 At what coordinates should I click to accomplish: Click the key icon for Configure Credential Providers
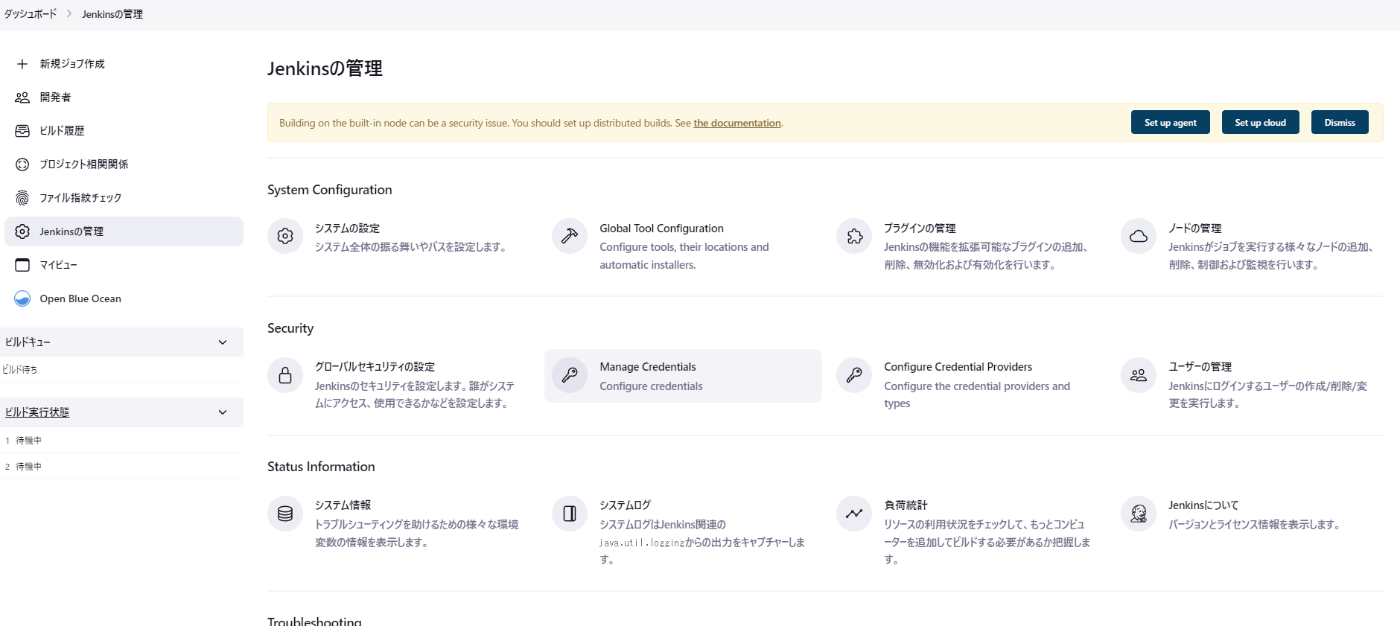point(854,375)
